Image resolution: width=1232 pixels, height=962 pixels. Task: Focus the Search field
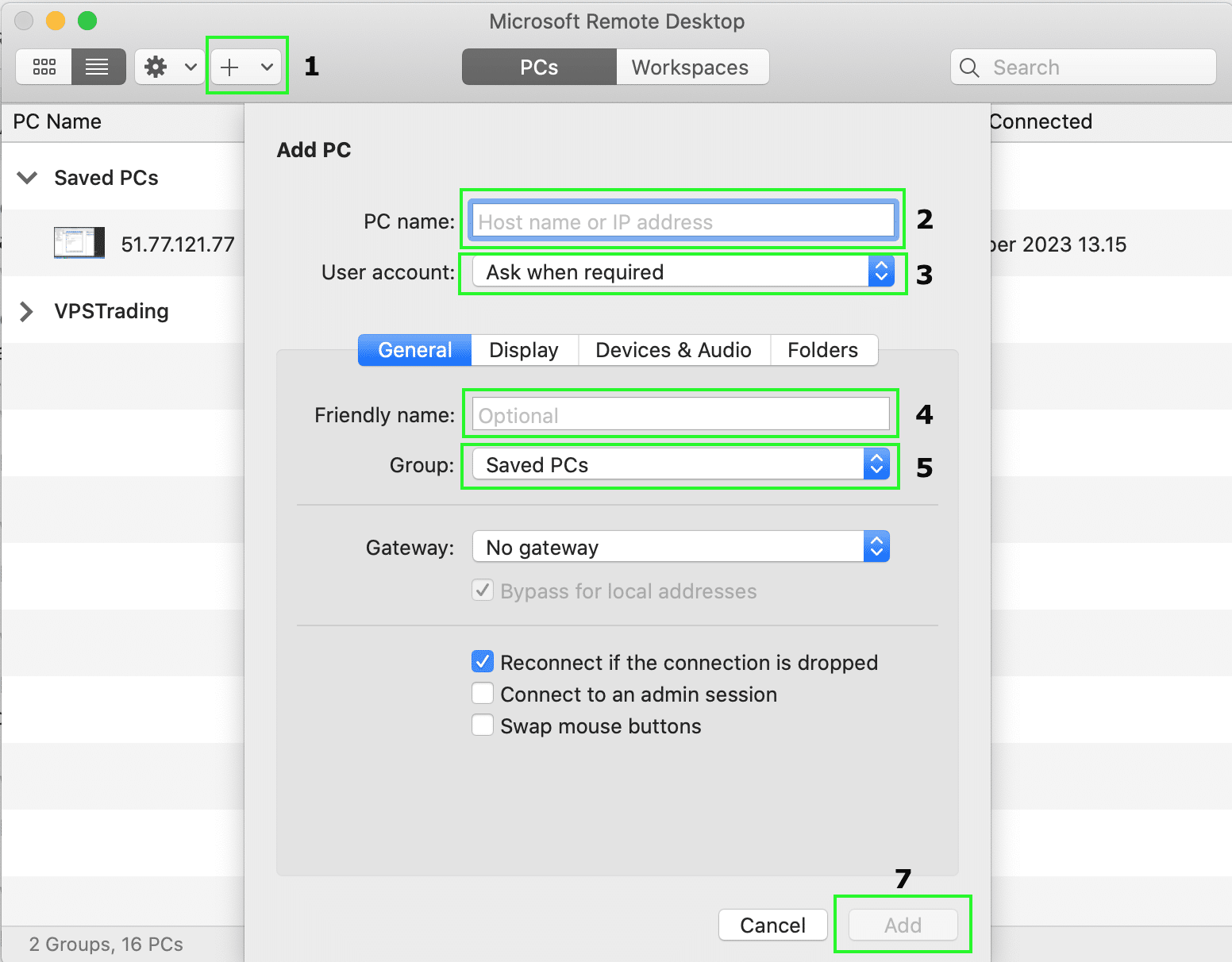coord(1084,67)
